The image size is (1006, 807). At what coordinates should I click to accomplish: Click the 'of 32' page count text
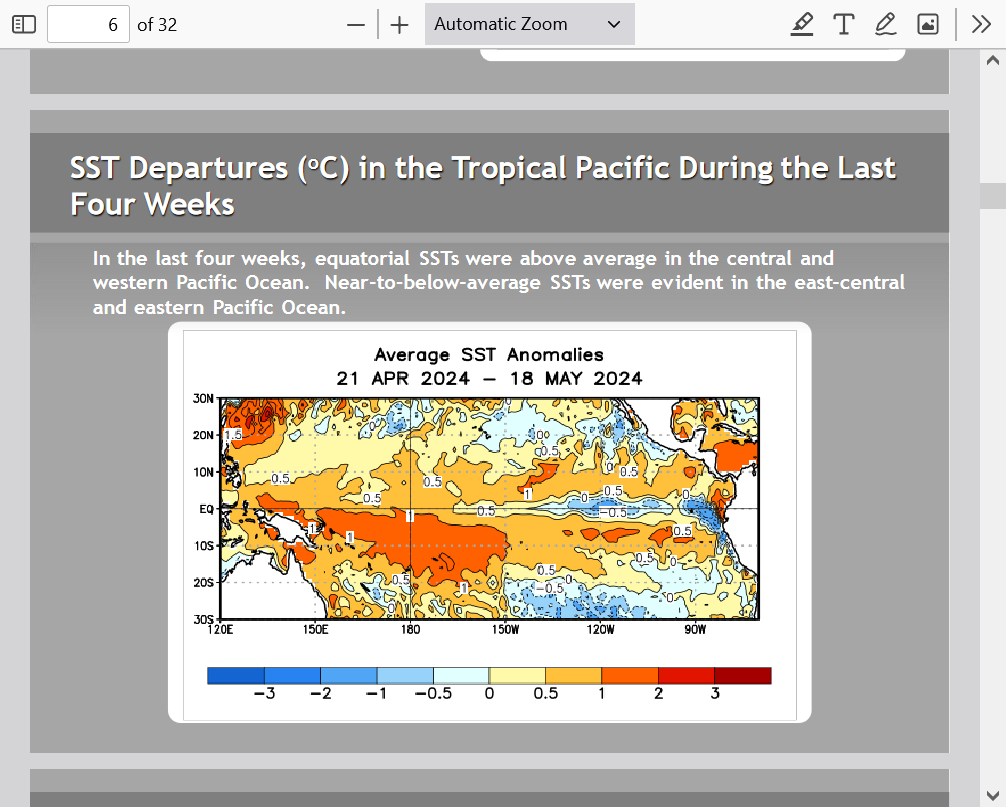tap(157, 25)
